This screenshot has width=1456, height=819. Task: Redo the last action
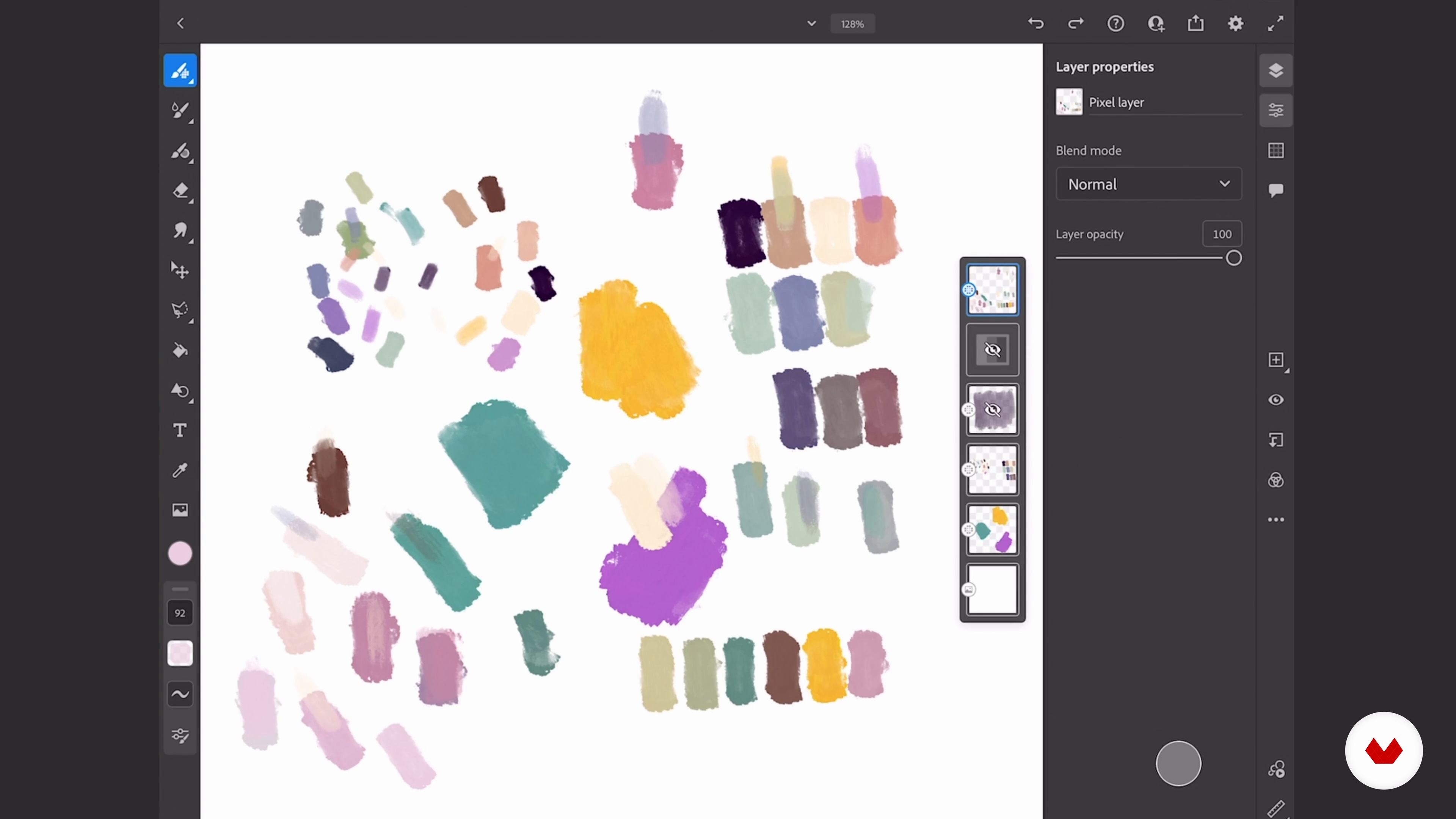(1076, 23)
